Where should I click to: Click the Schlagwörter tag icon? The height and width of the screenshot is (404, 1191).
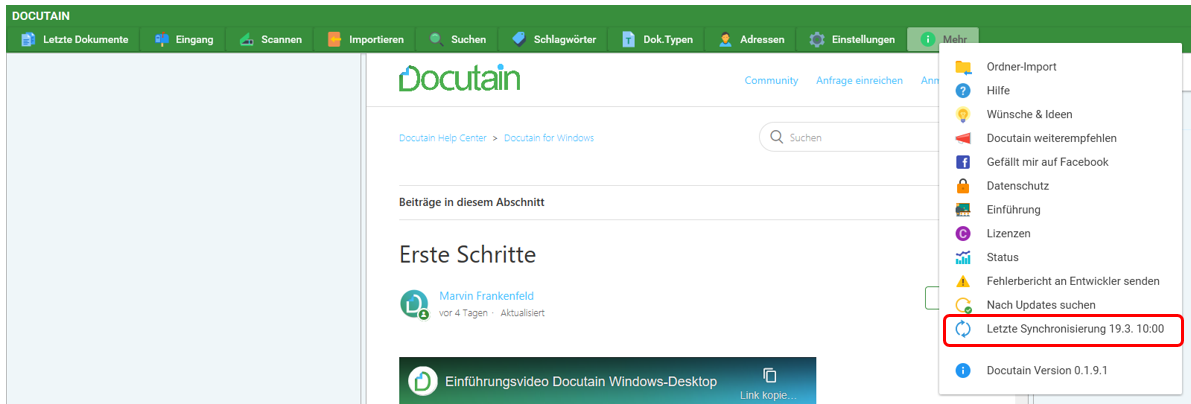click(520, 39)
